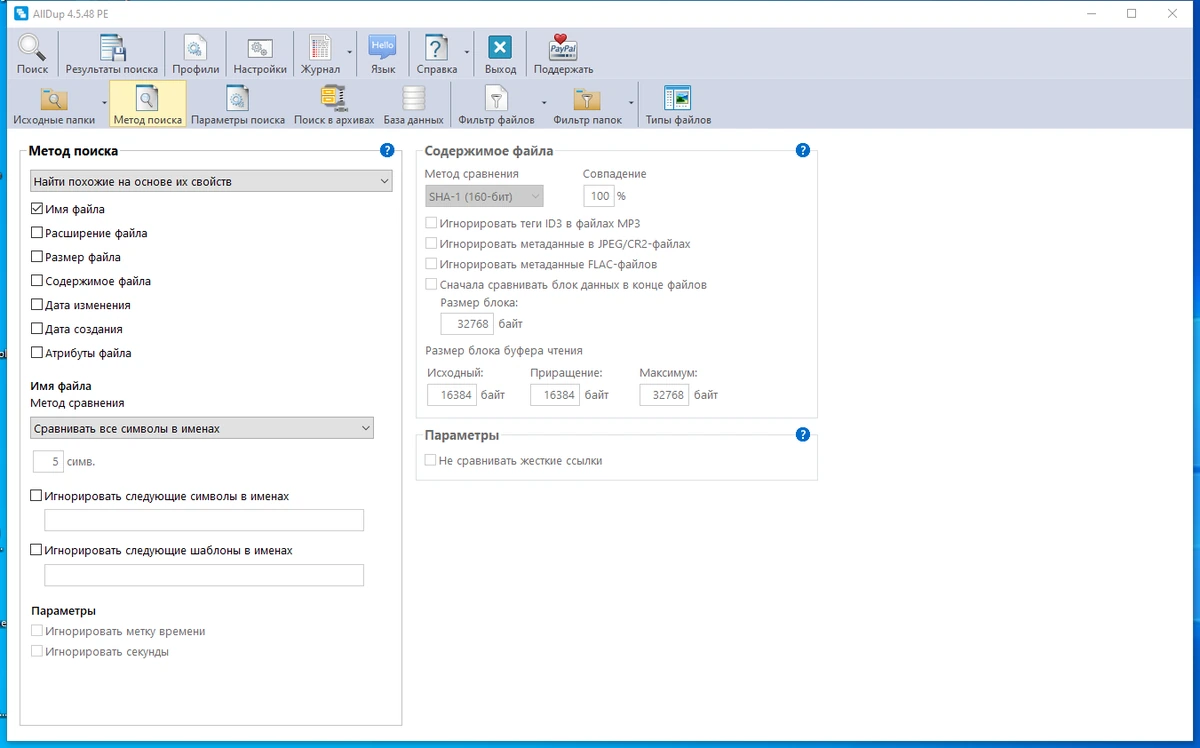Open Настройки gear icon
1200x748 pixels.
point(260,48)
